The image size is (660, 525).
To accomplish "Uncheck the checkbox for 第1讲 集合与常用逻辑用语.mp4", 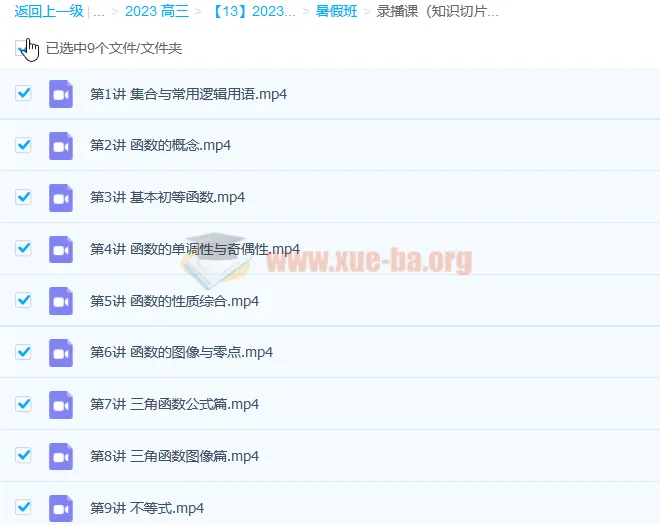I will coord(24,93).
